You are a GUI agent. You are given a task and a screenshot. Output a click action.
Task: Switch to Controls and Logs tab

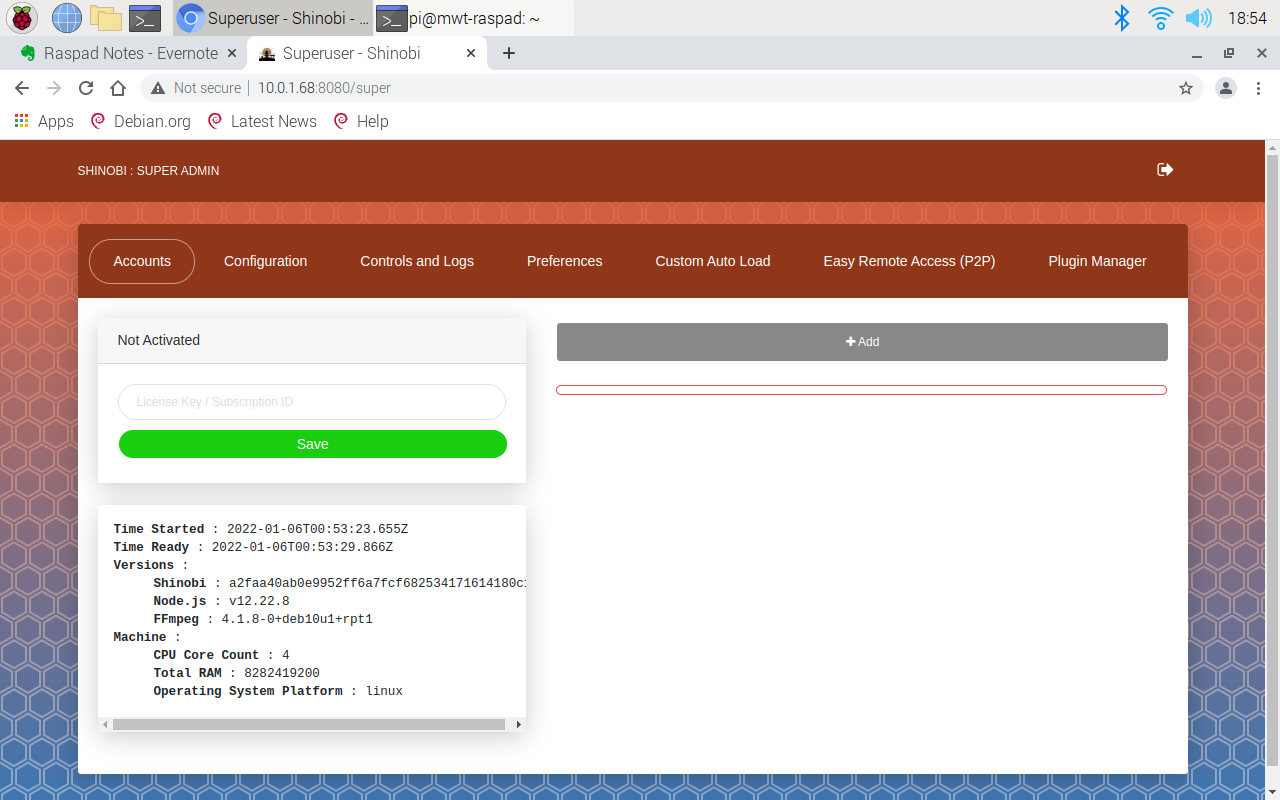(417, 261)
